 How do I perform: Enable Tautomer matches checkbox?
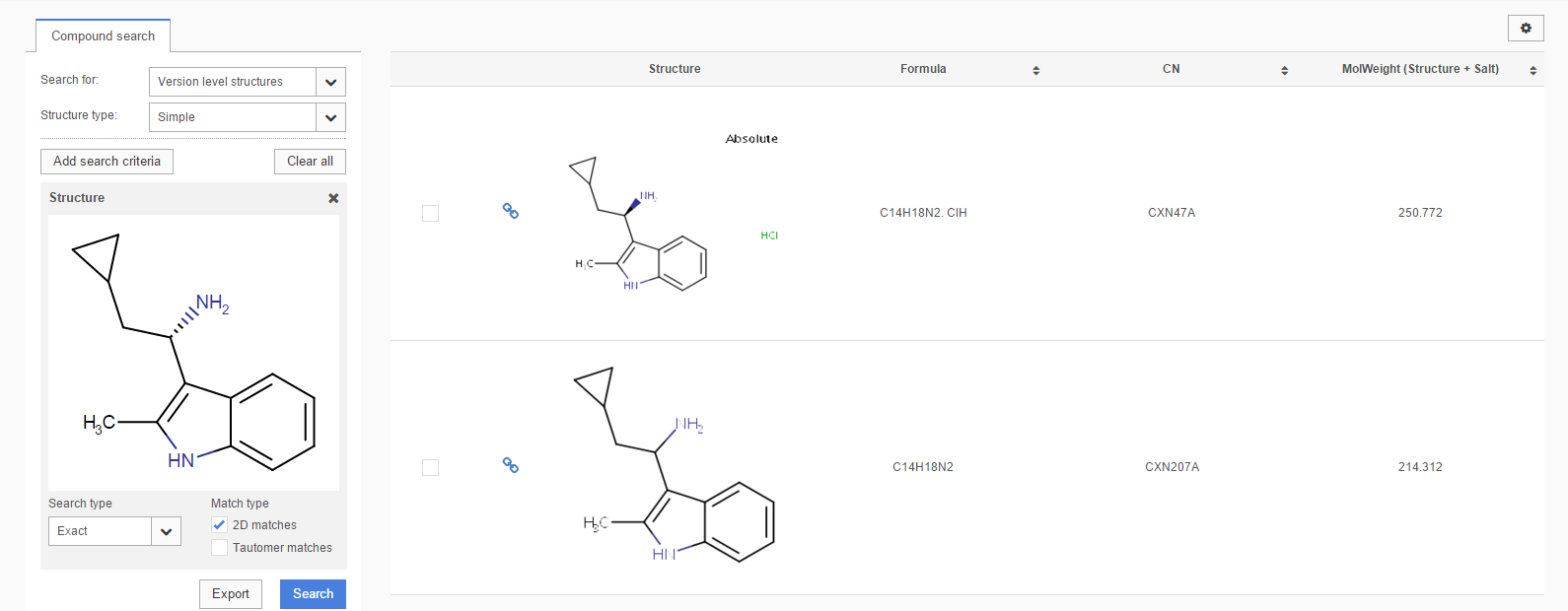pos(220,548)
